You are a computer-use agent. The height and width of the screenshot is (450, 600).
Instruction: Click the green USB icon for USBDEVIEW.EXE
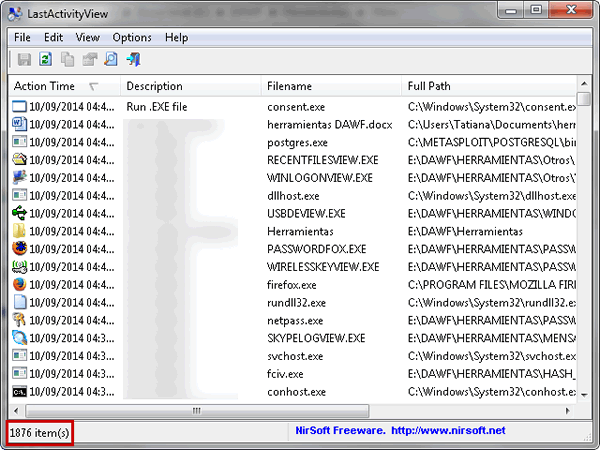pos(19,213)
